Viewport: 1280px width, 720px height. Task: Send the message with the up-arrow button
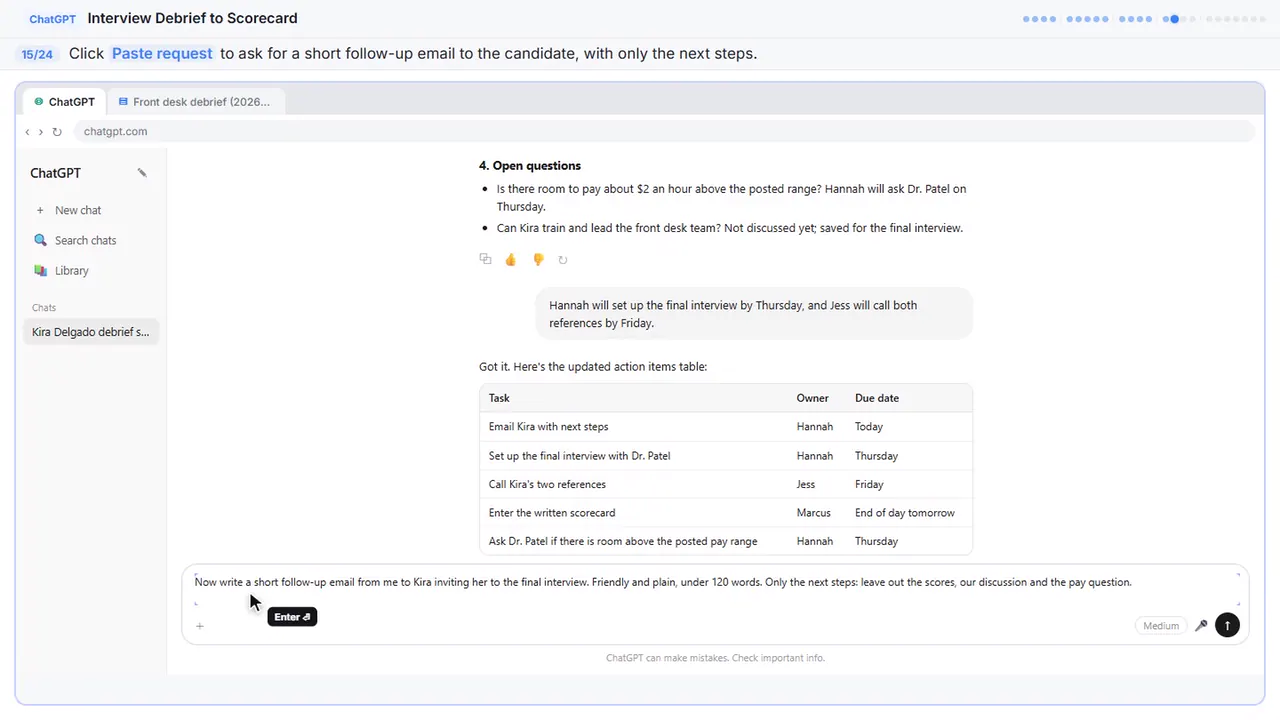tap(1227, 626)
